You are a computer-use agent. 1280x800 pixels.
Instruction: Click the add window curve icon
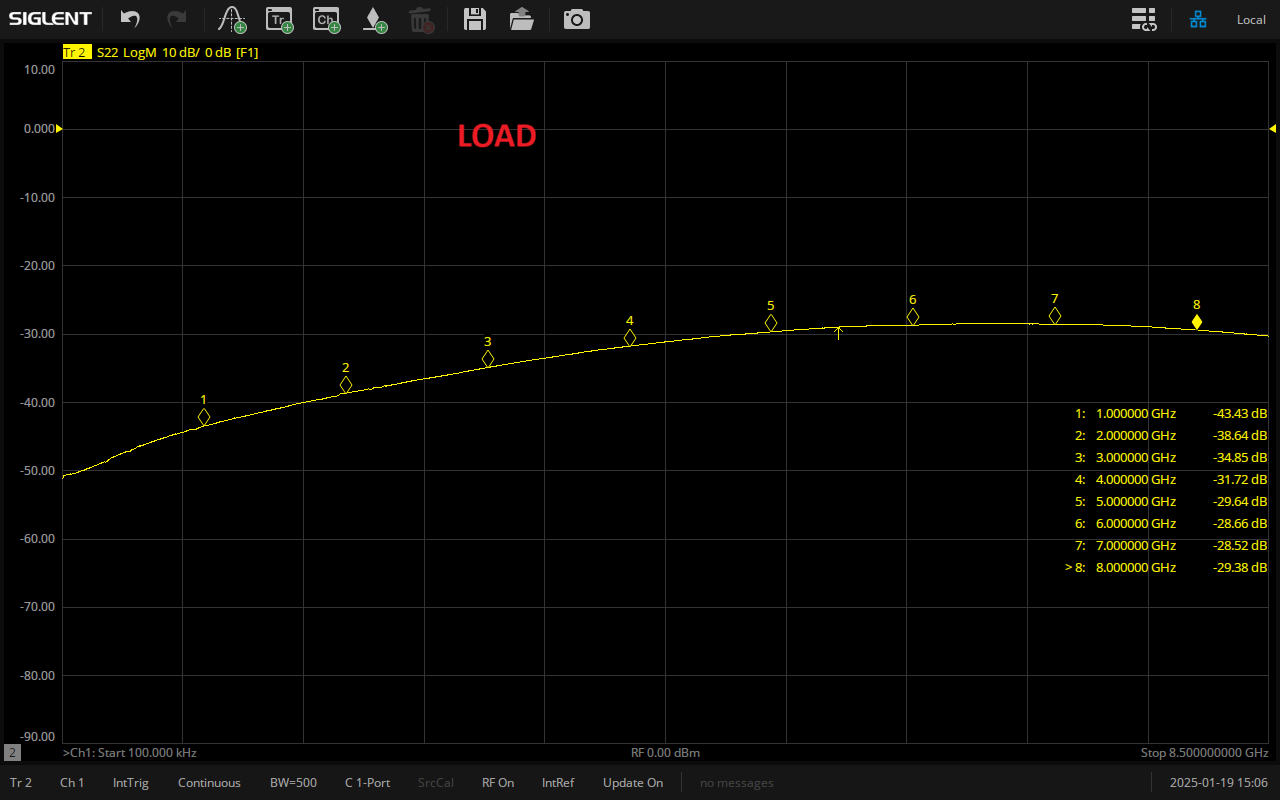(232, 19)
